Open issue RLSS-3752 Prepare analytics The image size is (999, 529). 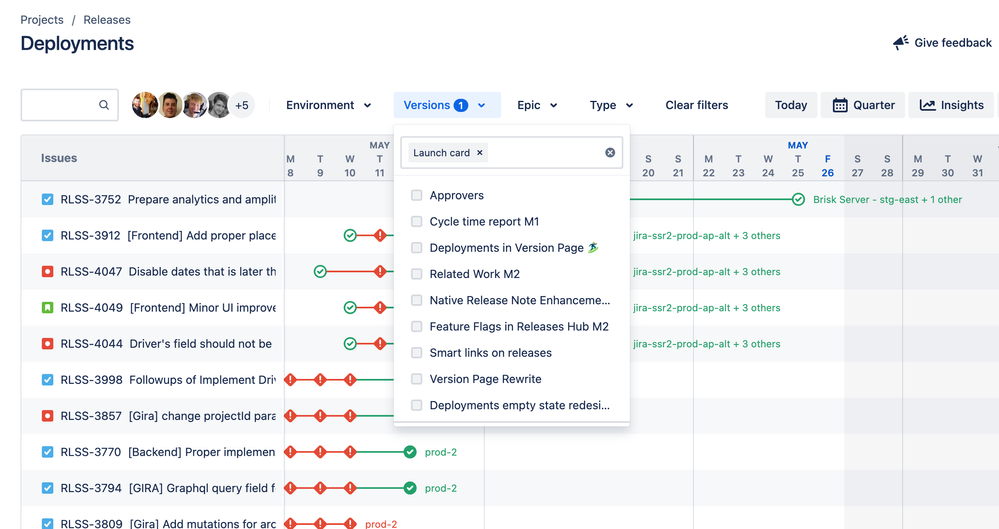[168, 199]
